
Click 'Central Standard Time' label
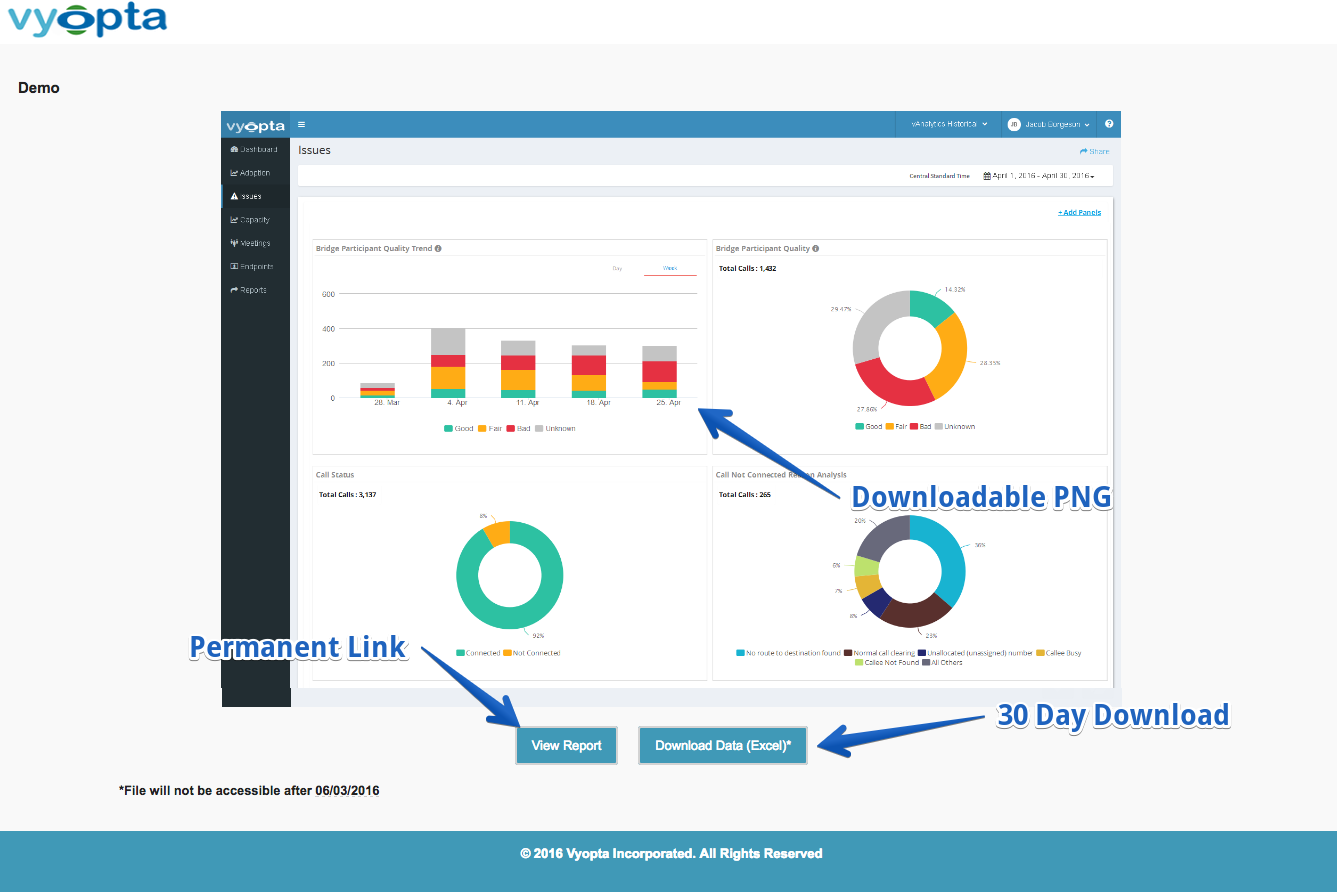[x=939, y=176]
